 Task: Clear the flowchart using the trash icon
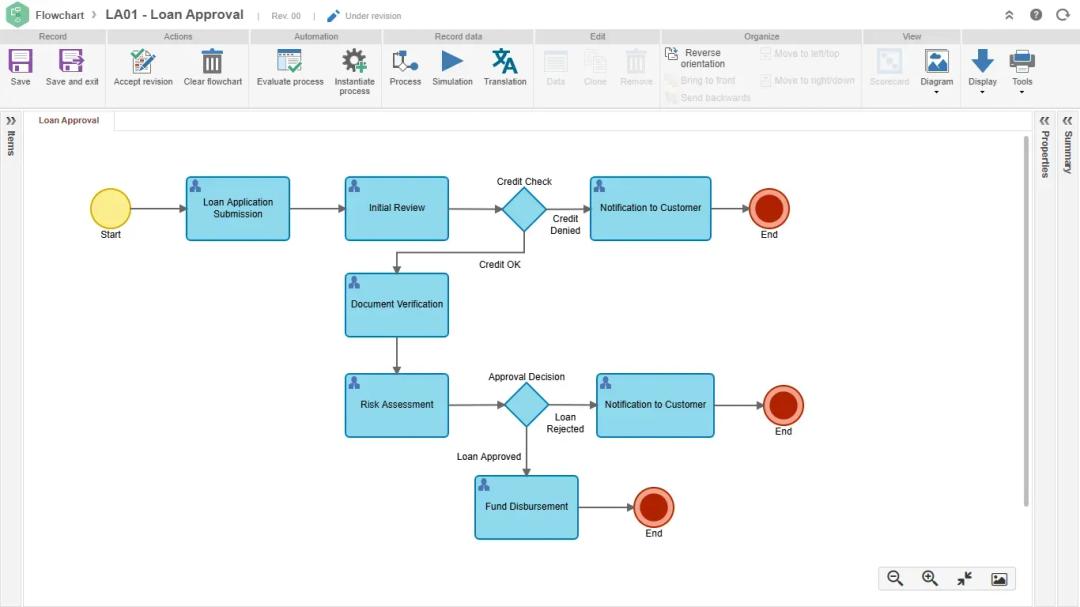212,63
